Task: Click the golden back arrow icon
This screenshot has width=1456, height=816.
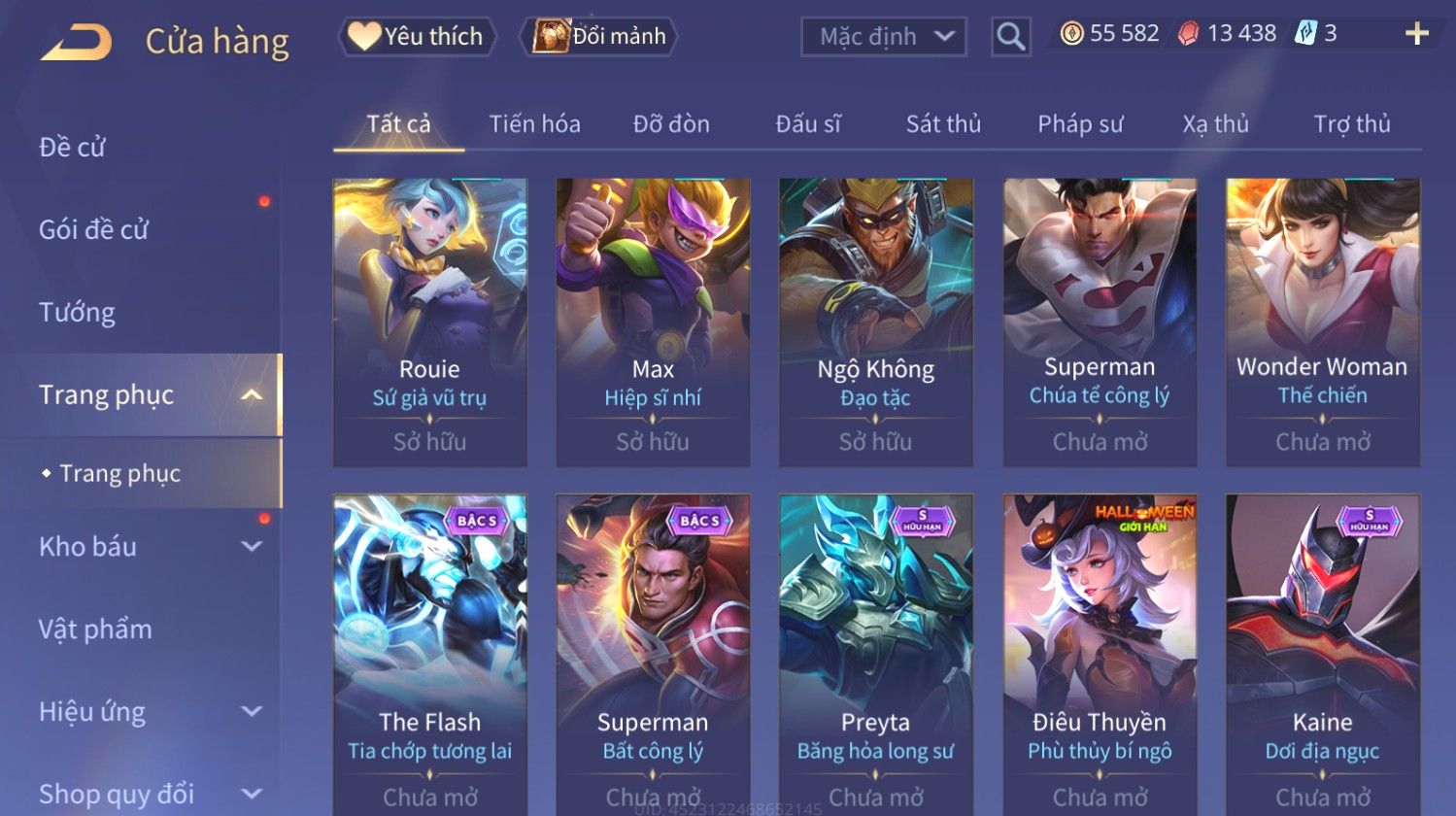Action: point(76,43)
